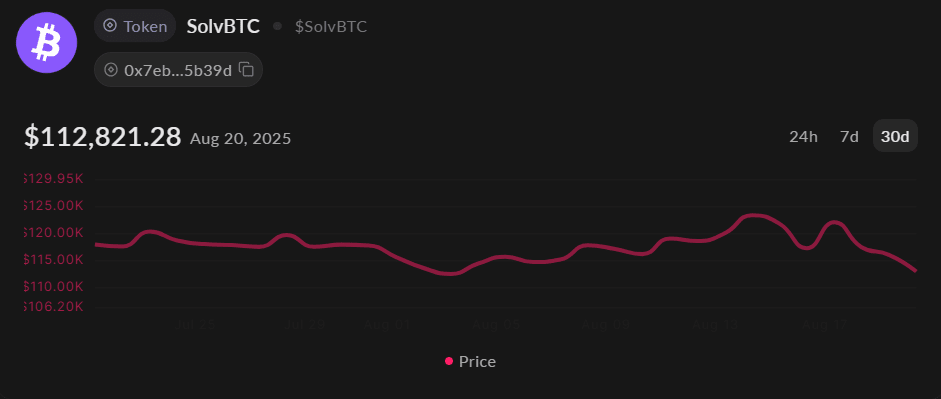941x399 pixels.
Task: Click the Price legend dot
Action: click(x=449, y=361)
